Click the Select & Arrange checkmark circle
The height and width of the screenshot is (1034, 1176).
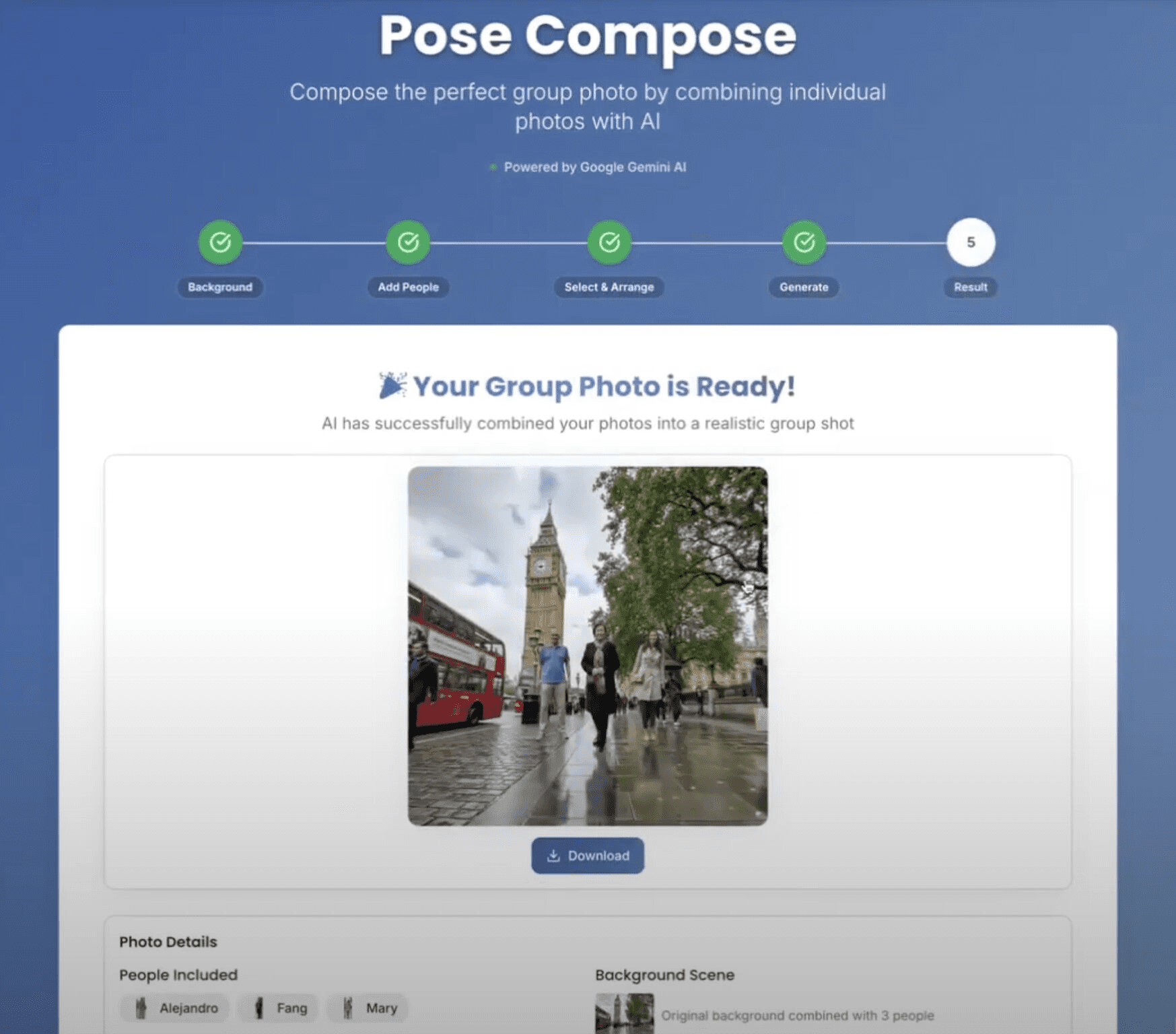click(x=609, y=242)
